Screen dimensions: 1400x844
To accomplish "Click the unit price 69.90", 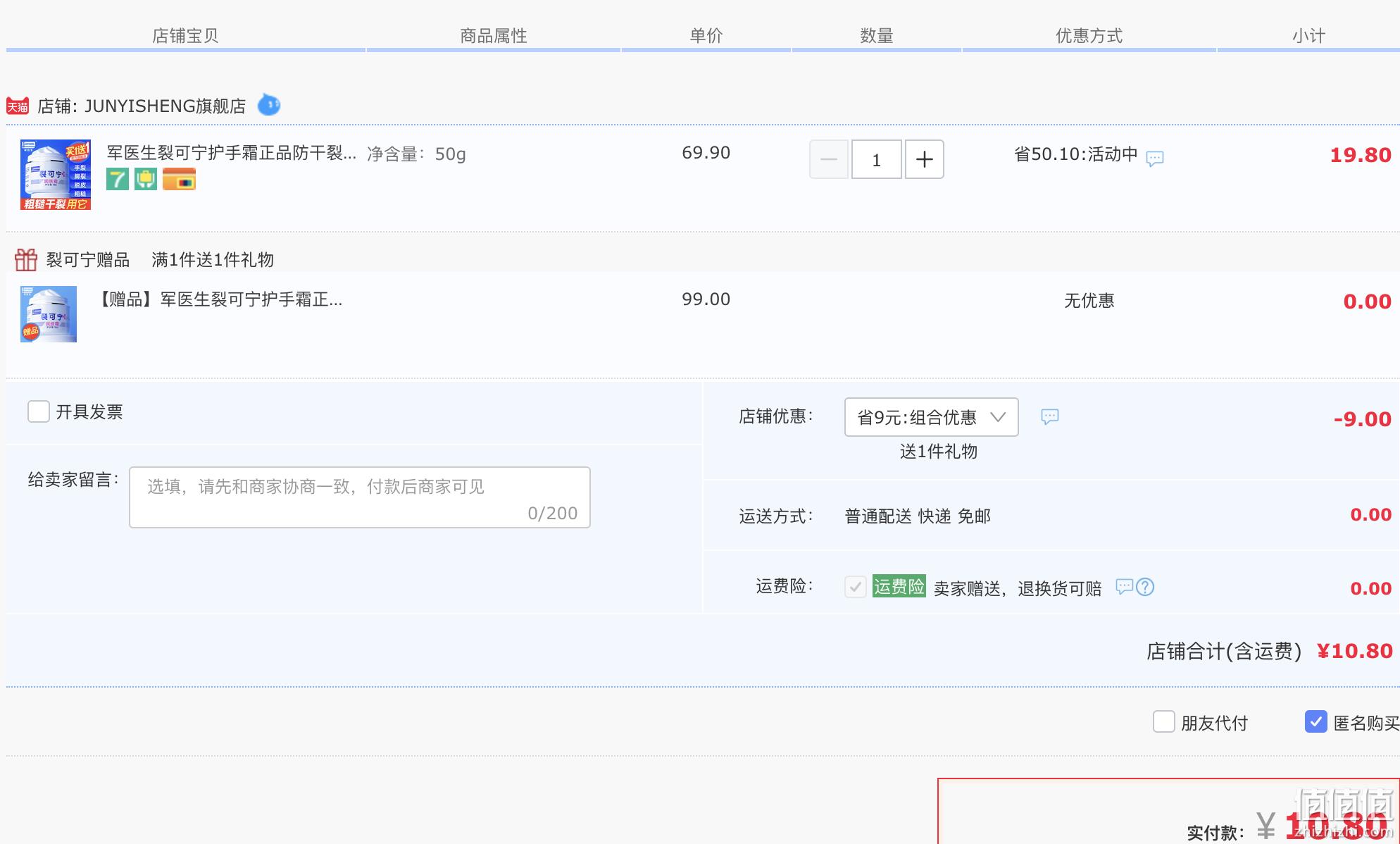I will 706,153.
